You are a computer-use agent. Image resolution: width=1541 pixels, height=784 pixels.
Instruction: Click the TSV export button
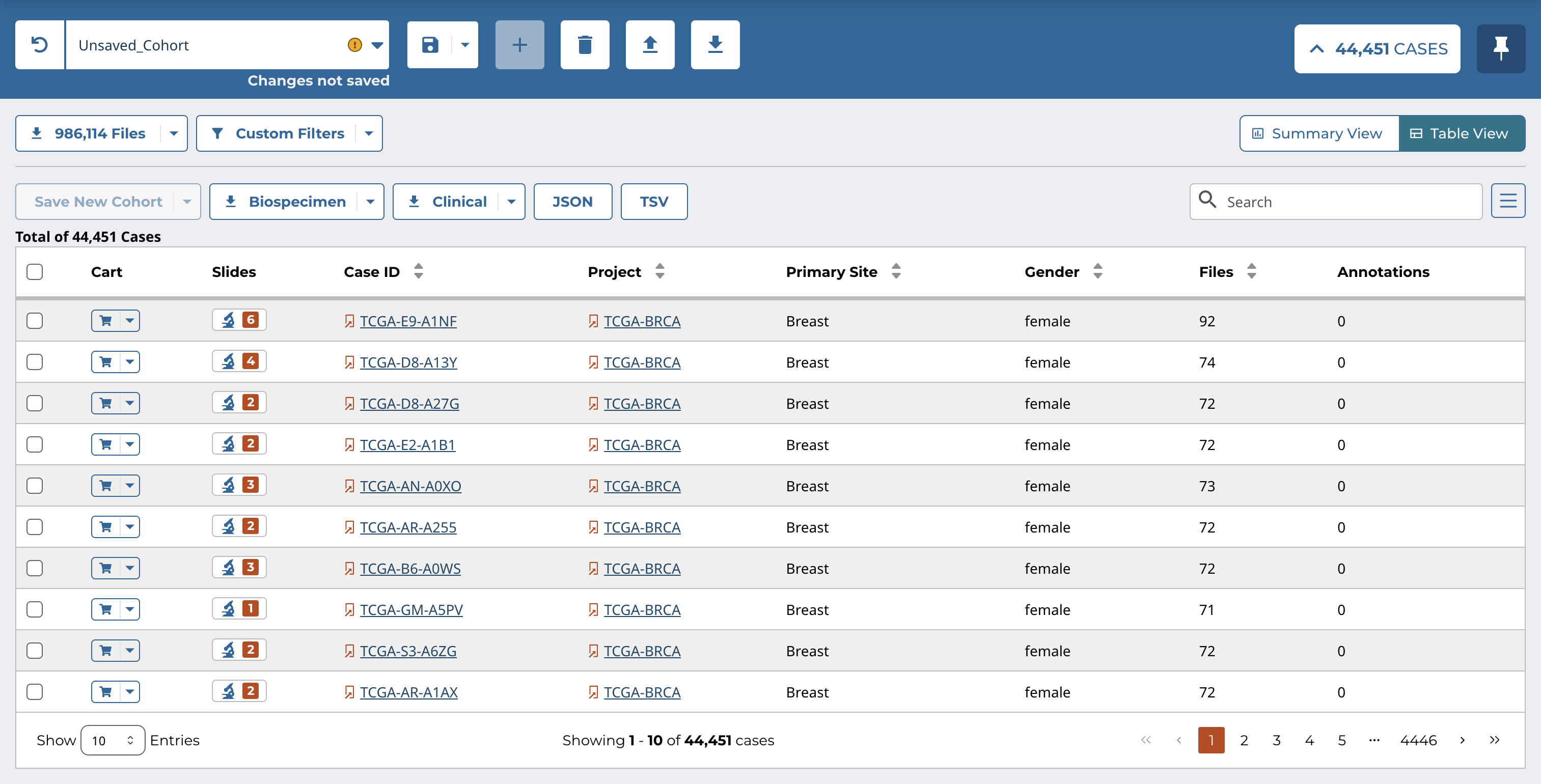(x=653, y=202)
